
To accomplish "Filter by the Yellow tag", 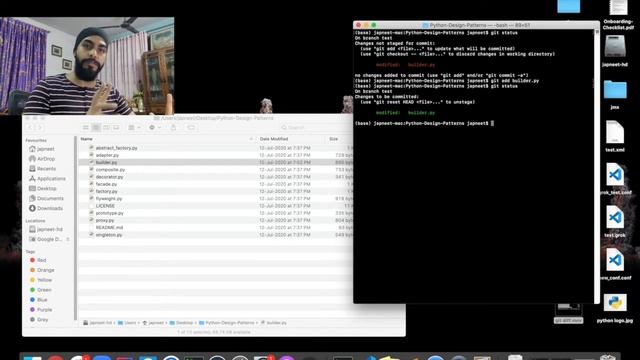I will pos(41,280).
